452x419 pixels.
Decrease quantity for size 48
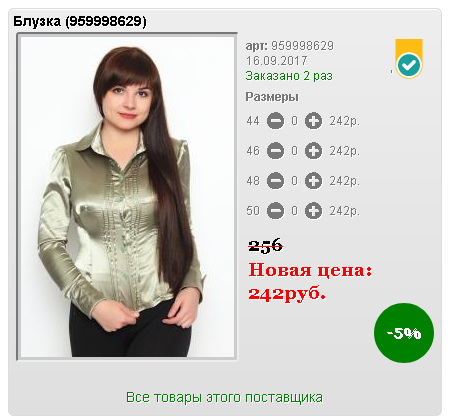[275, 181]
